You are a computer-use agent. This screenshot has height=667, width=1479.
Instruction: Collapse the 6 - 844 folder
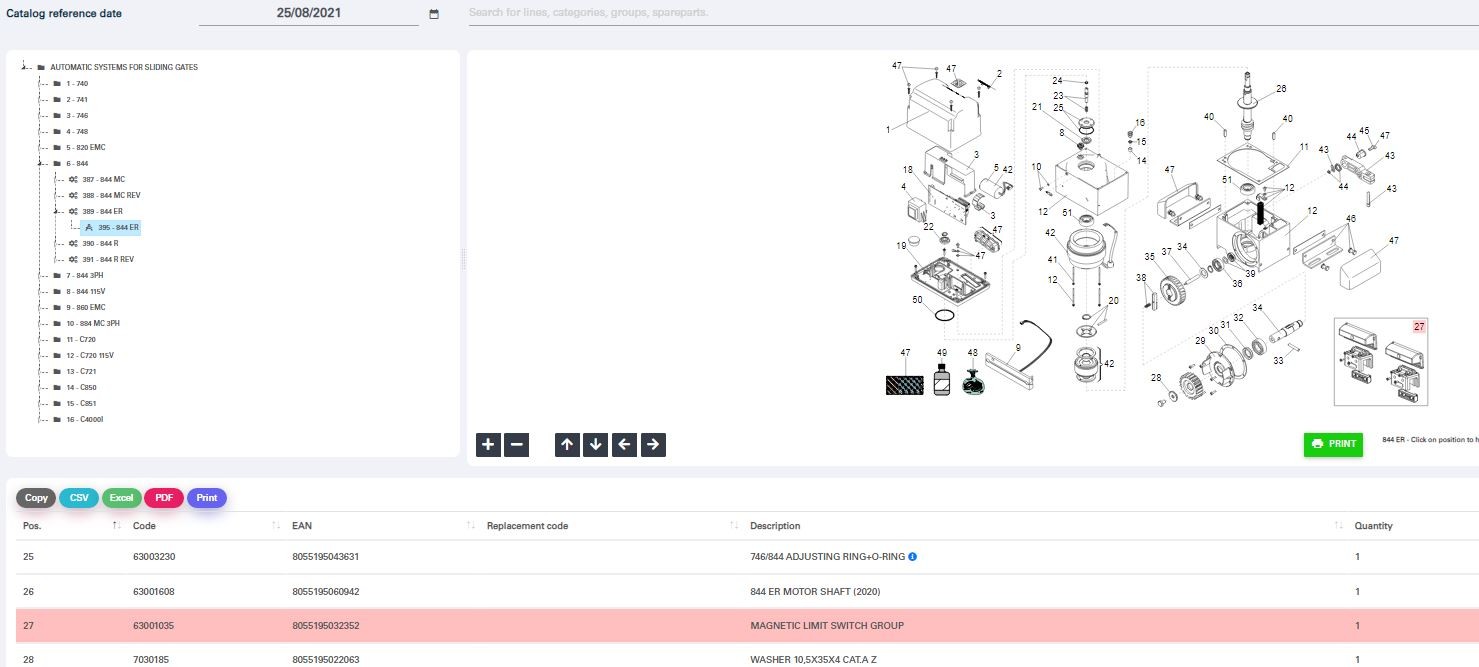click(41, 163)
